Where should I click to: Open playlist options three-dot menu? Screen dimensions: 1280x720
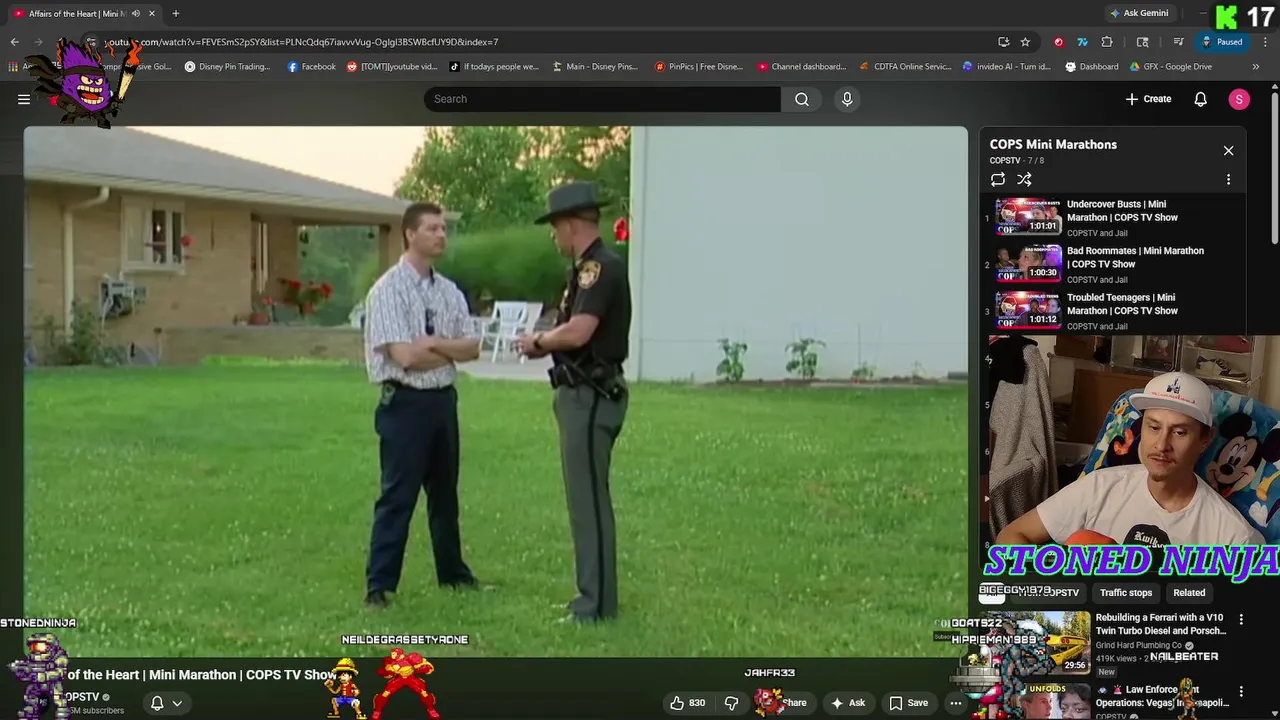point(1228,180)
